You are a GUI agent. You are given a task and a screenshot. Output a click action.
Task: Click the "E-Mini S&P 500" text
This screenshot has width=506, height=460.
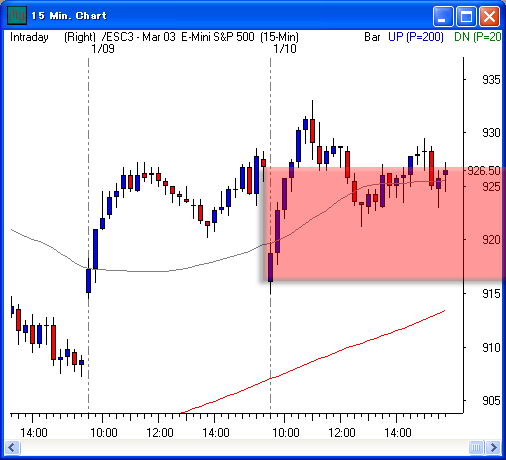point(218,37)
